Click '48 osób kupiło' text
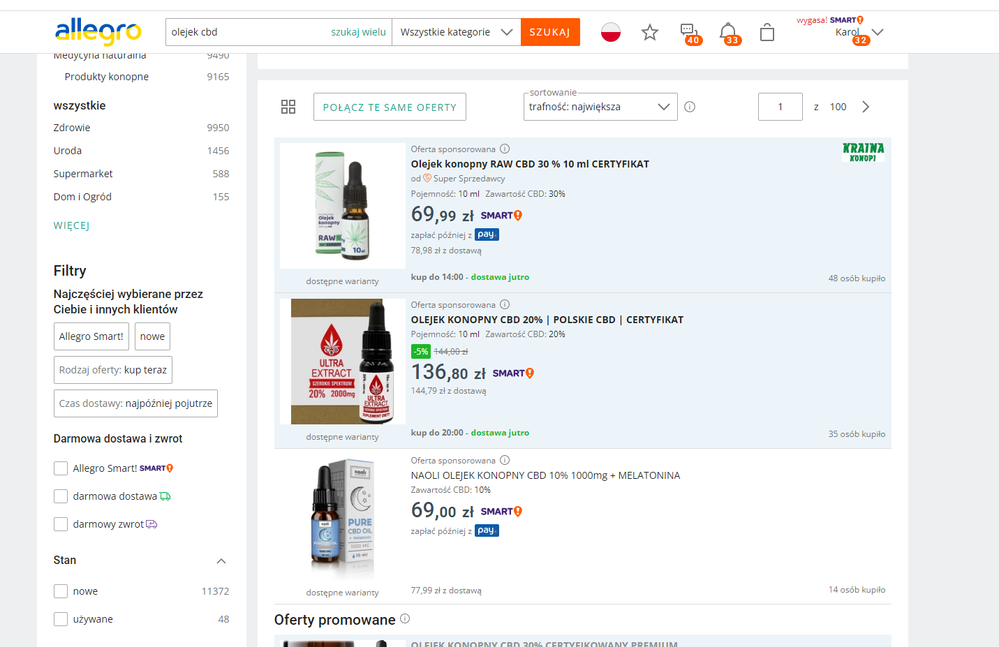This screenshot has height=647, width=999. 856,278
